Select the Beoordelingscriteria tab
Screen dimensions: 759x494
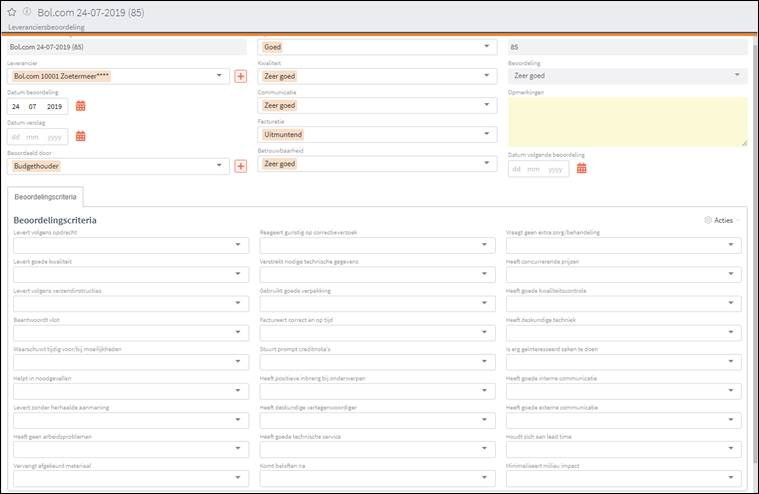click(45, 198)
